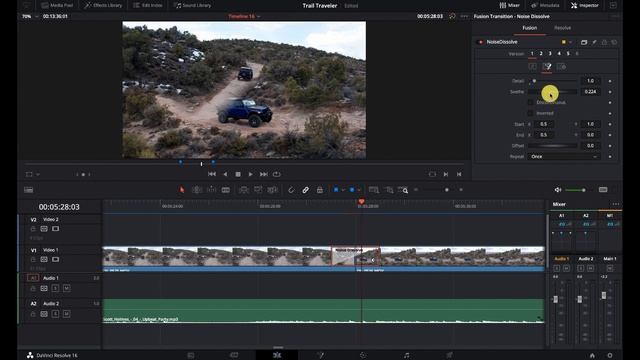Mute the timeline audio speaker icon
The height and width of the screenshot is (360, 640).
(558, 190)
